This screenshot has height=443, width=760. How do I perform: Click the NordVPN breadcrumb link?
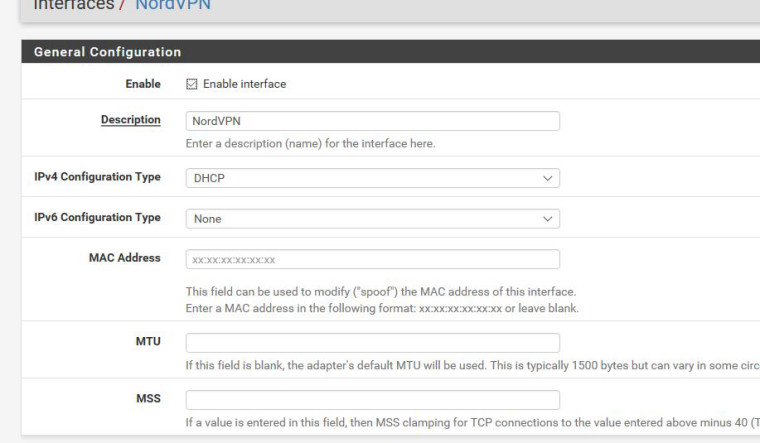click(173, 5)
